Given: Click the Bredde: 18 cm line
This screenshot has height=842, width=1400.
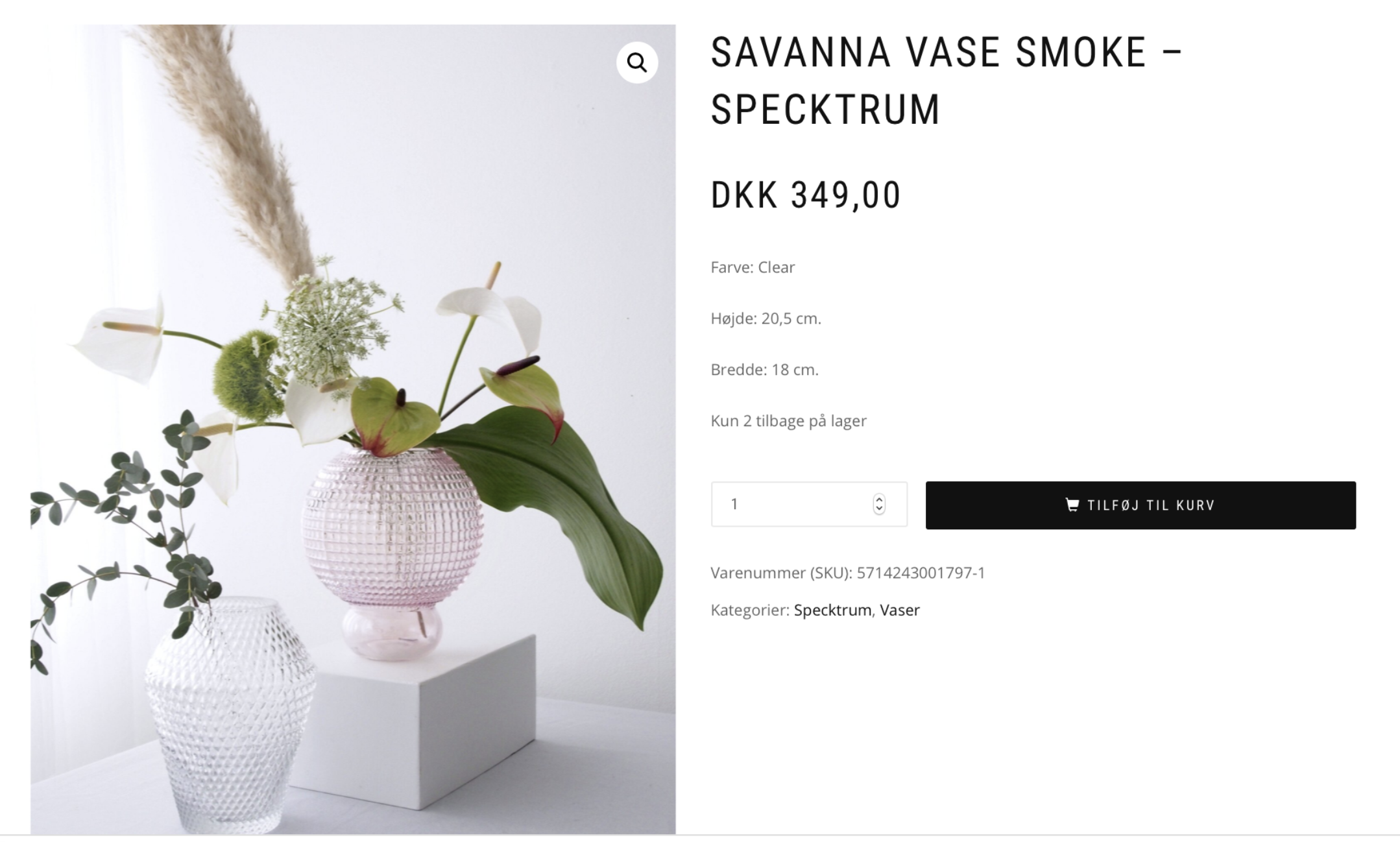Looking at the screenshot, I should pyautogui.click(x=764, y=370).
